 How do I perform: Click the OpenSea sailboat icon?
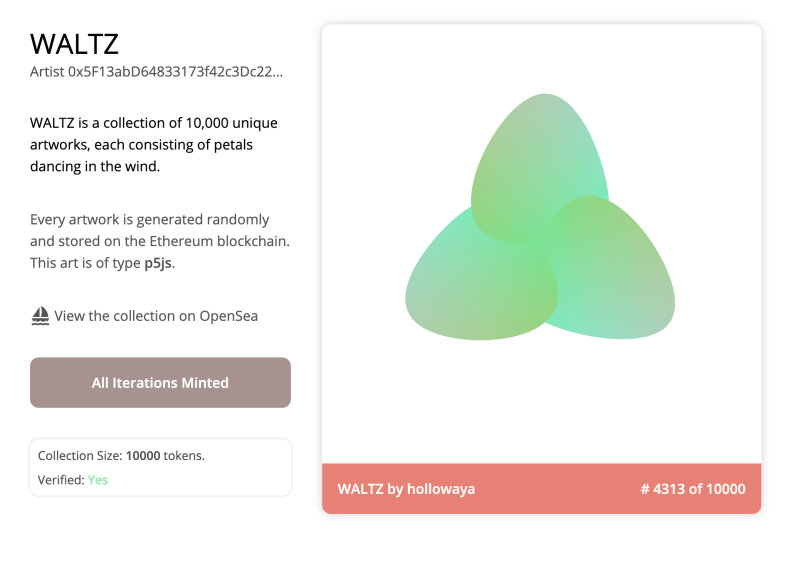40,316
